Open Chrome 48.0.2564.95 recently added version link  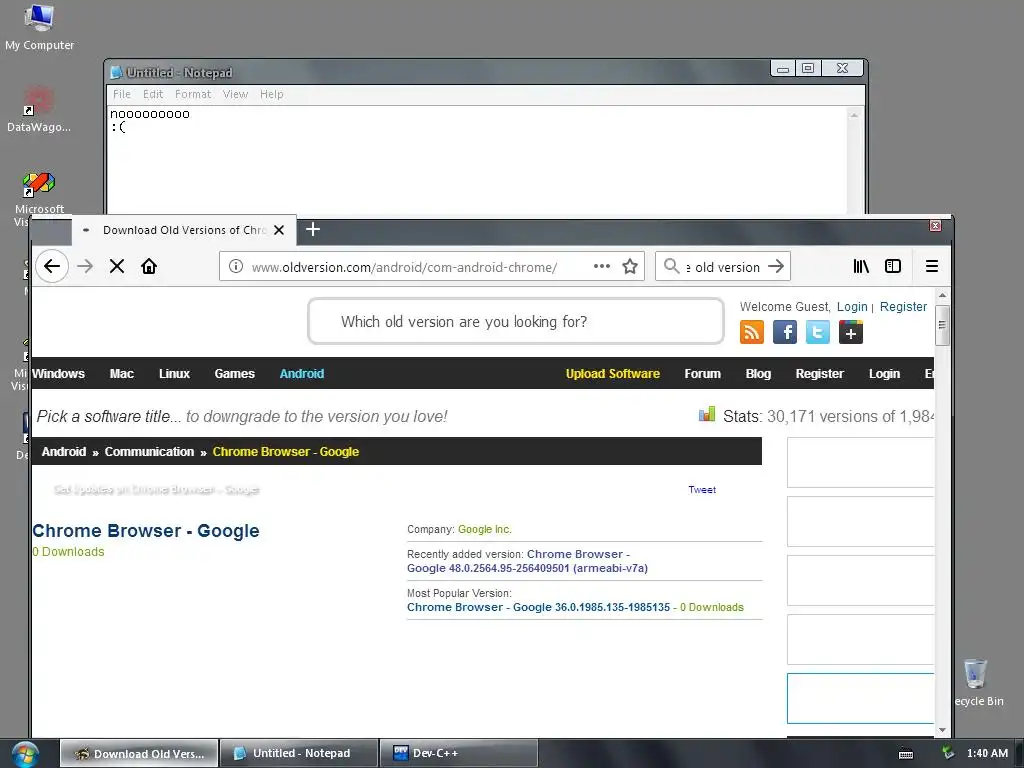click(x=528, y=561)
